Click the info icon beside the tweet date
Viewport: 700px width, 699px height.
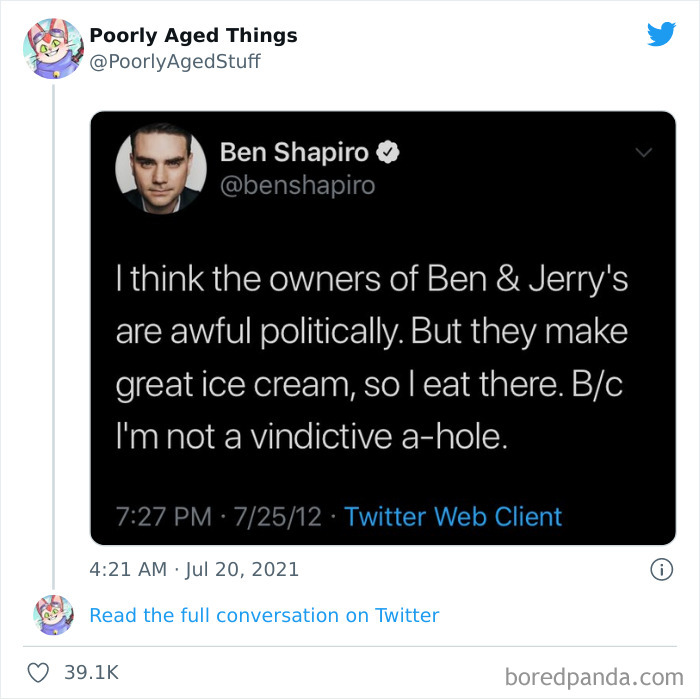click(x=660, y=569)
